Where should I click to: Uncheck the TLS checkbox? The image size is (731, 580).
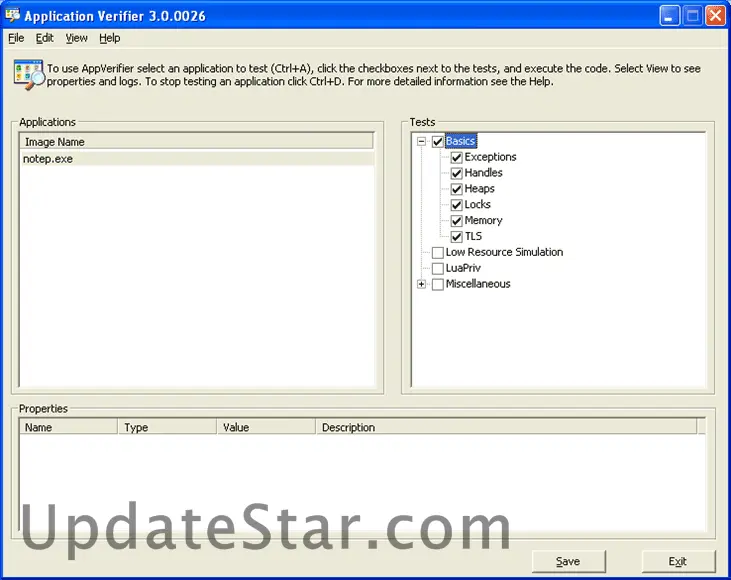coord(456,237)
